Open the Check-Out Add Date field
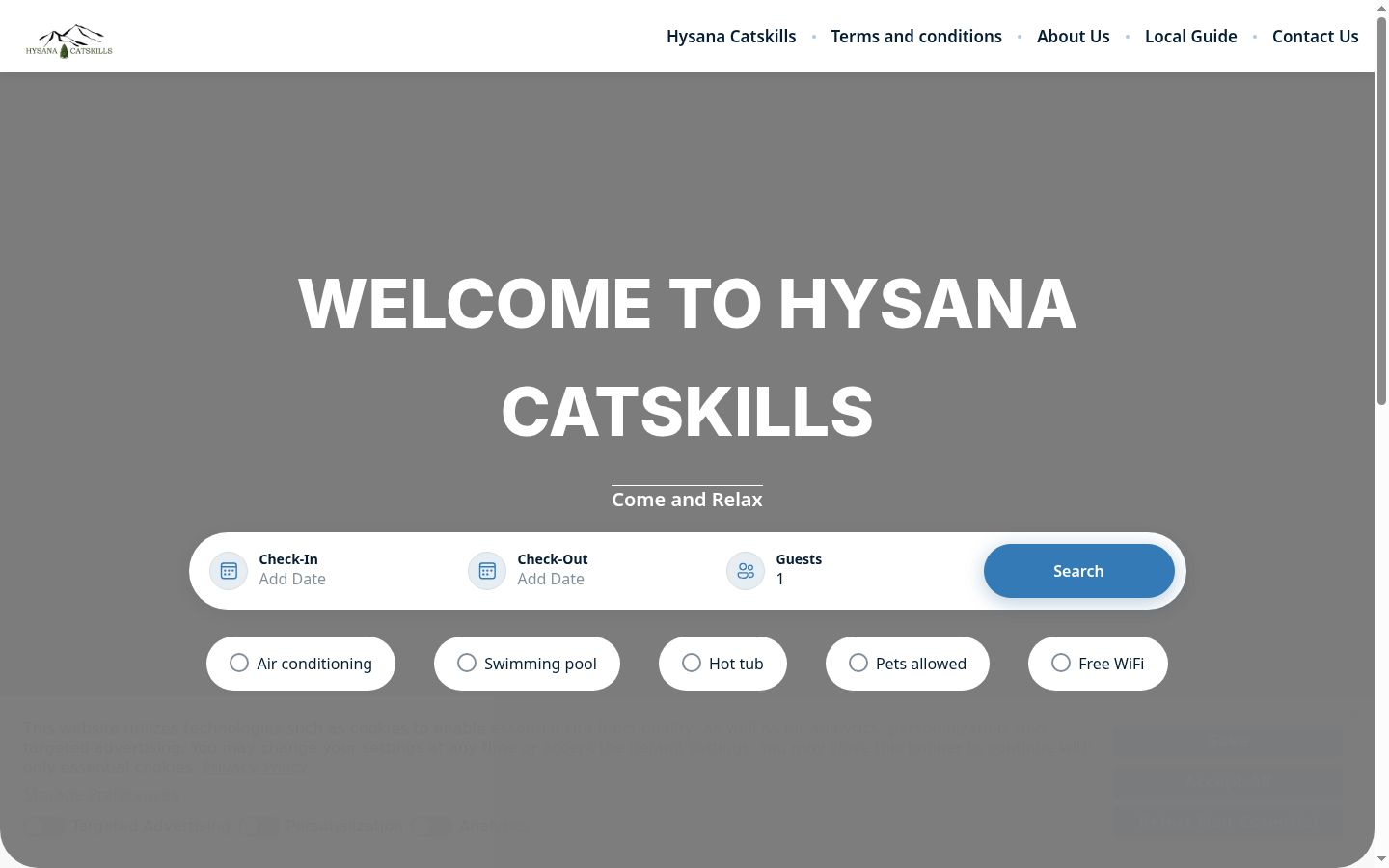The image size is (1389, 868). click(x=551, y=579)
